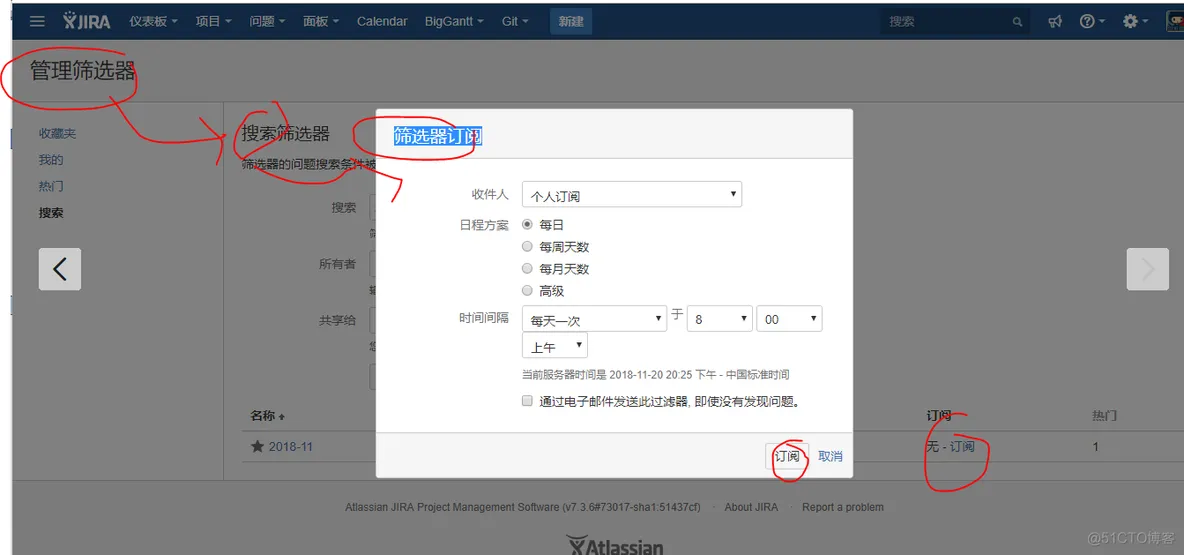
Task: Go to the JIRA logo home
Action: point(87,21)
